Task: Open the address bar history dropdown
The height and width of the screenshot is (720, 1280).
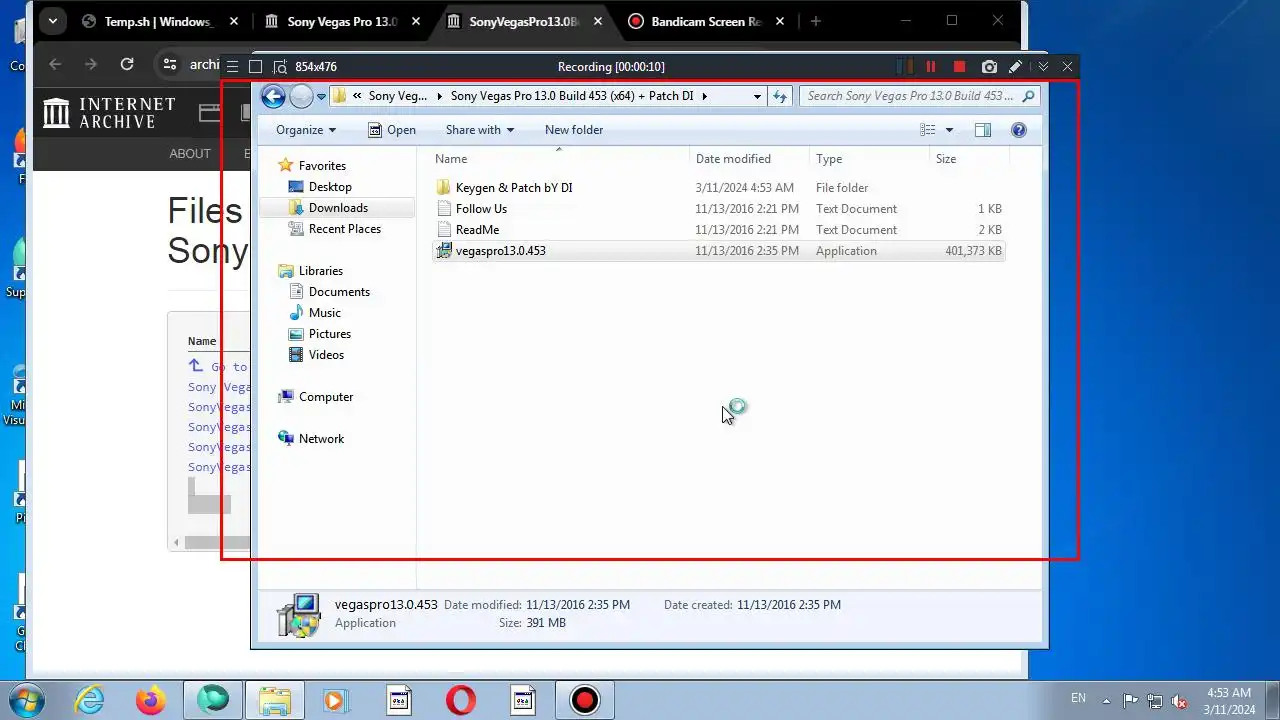Action: pos(757,96)
